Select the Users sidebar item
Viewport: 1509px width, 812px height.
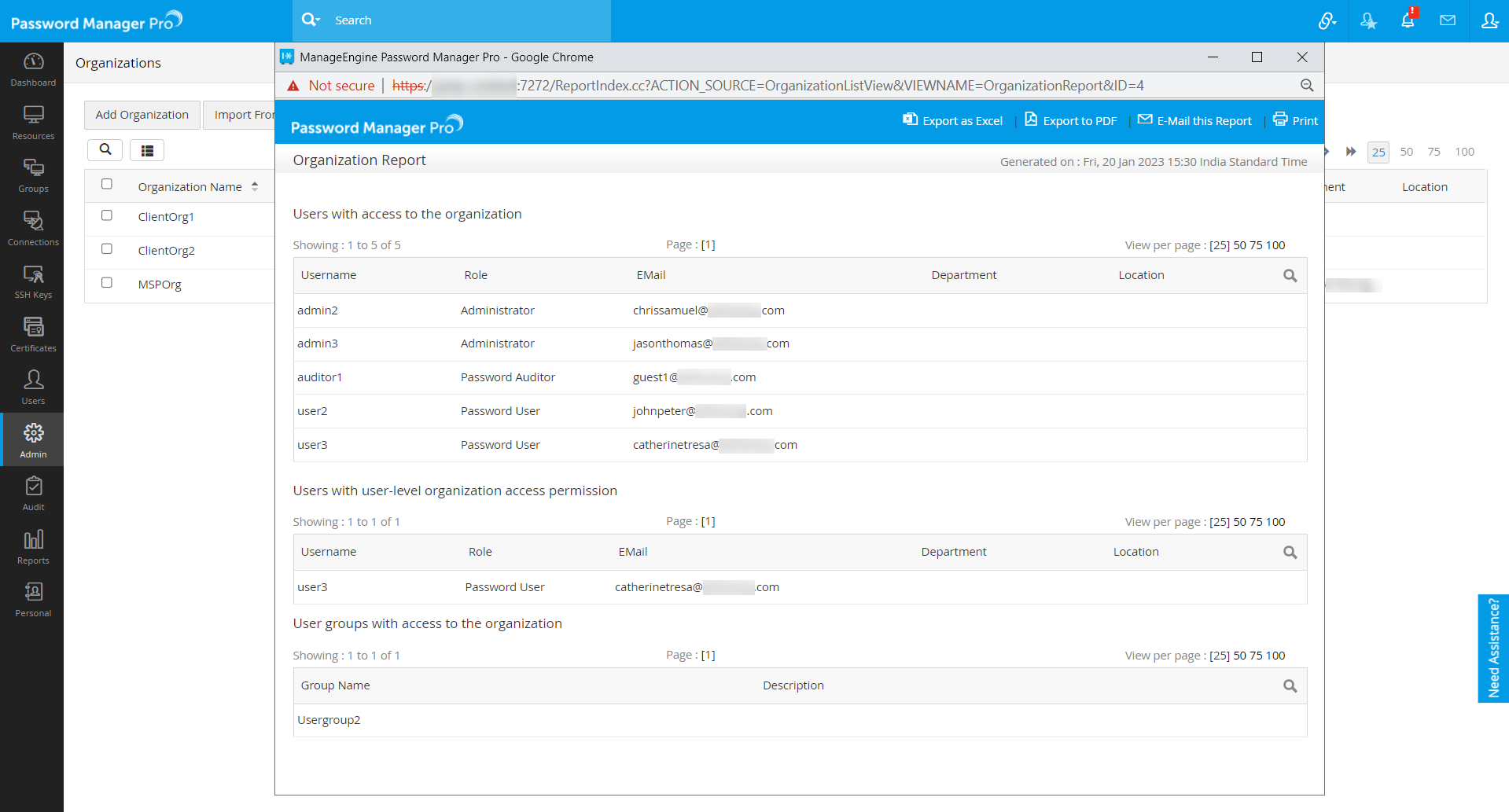coord(33,388)
